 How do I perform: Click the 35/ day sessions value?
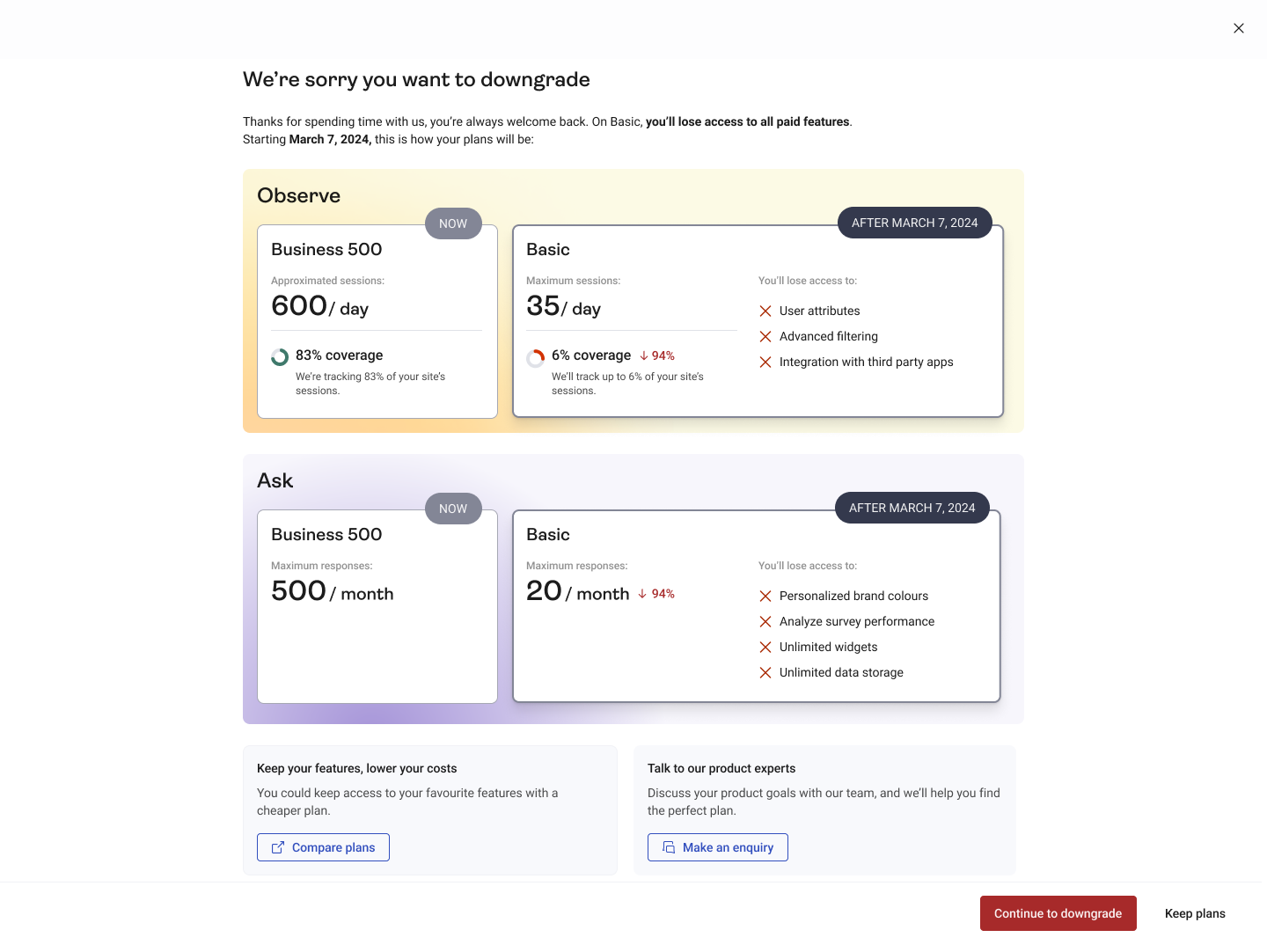click(564, 306)
